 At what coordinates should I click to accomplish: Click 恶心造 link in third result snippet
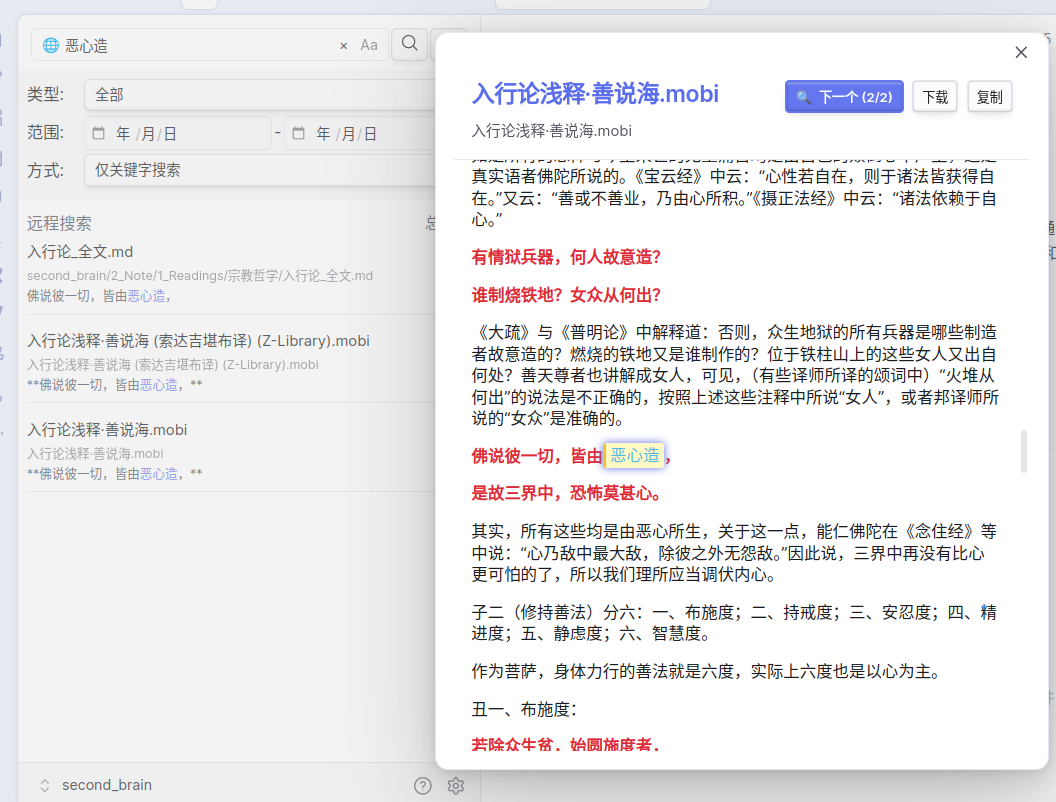159,473
